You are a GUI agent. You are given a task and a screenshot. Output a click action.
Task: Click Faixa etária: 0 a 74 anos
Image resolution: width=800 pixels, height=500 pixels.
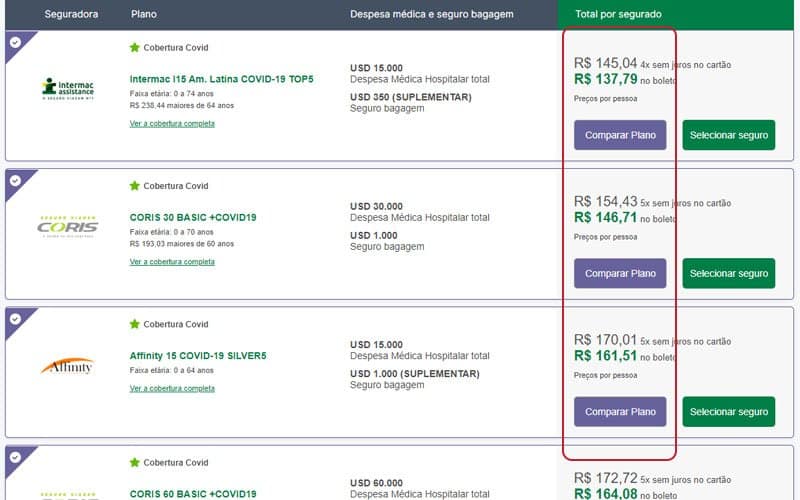171,94
